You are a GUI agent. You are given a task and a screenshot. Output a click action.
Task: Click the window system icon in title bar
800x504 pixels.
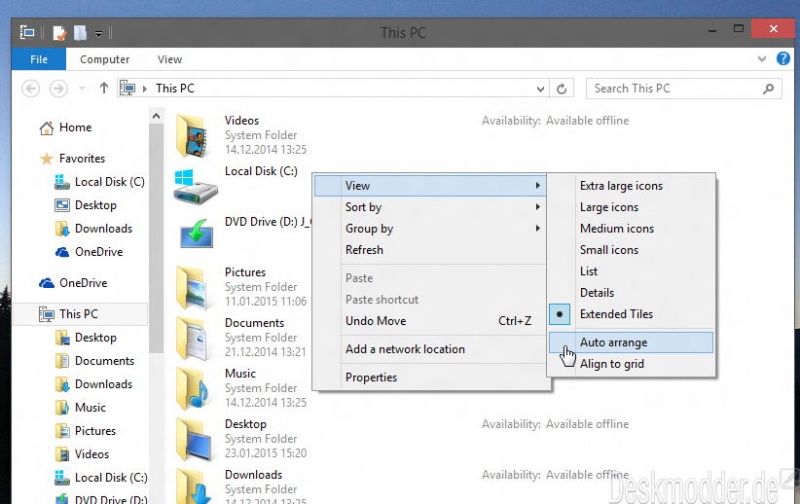point(27,33)
